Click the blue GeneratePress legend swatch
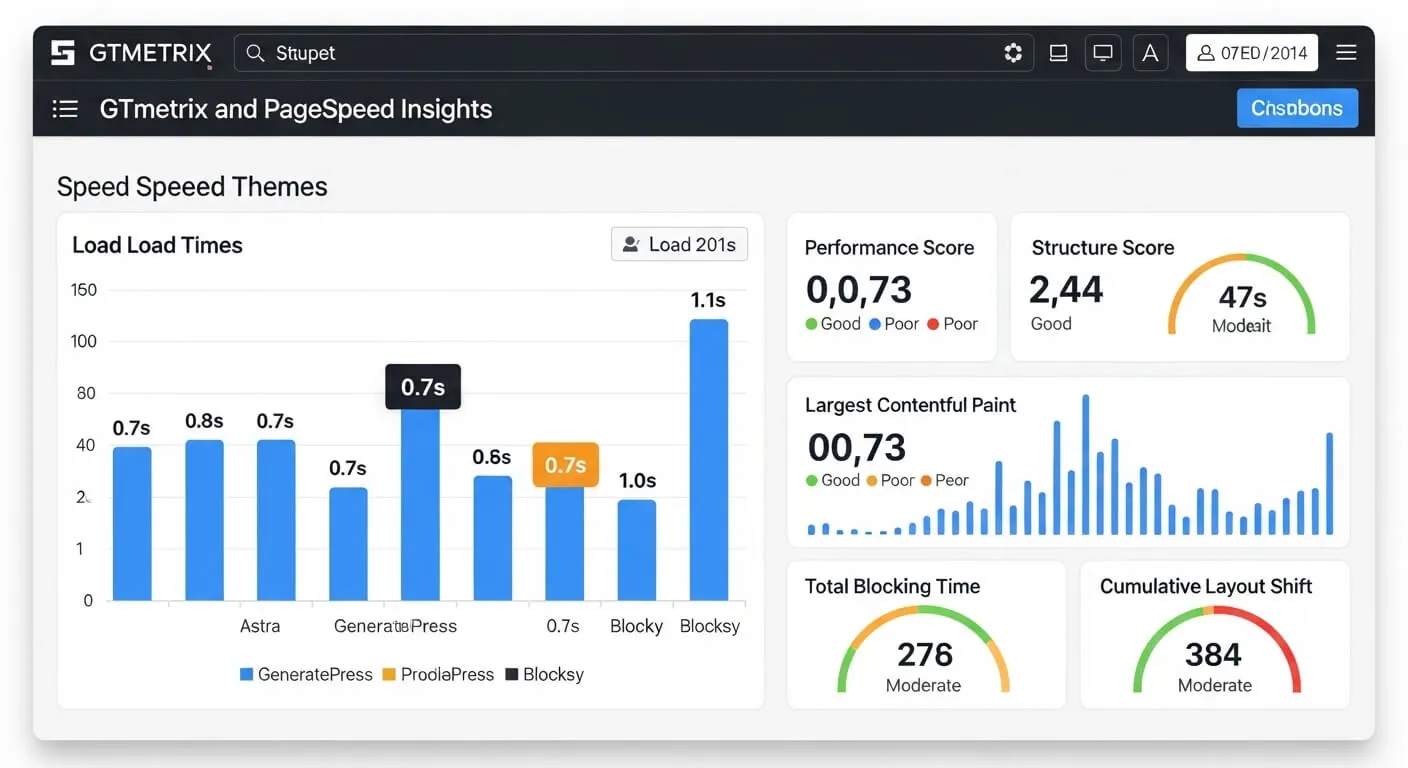 click(246, 675)
